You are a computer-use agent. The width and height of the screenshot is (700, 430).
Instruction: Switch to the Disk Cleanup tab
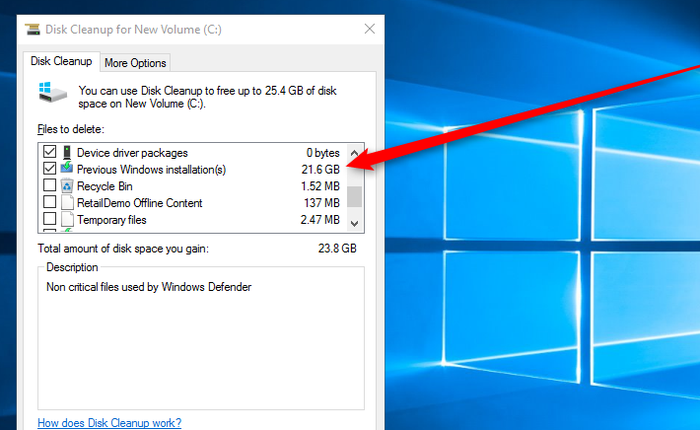[x=62, y=61]
